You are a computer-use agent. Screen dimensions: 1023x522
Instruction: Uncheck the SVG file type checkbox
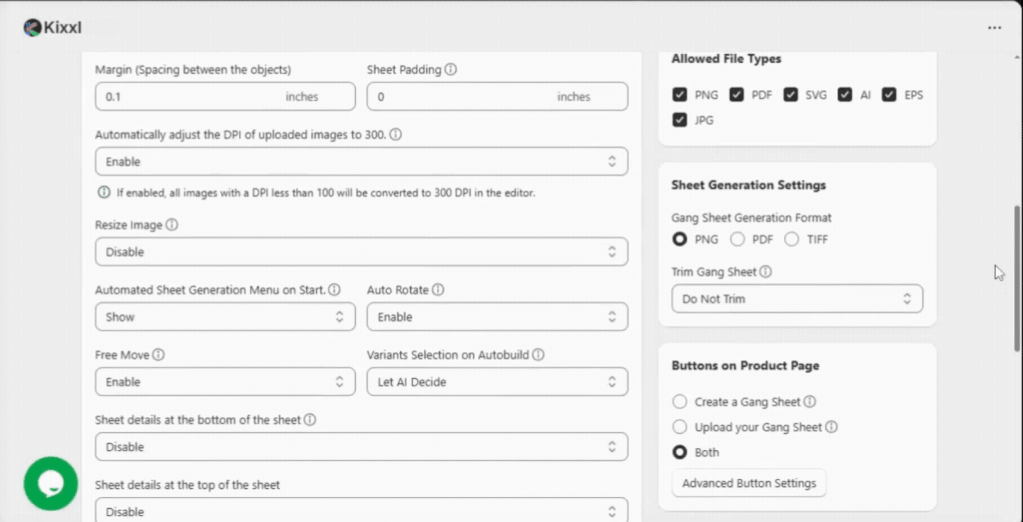coord(790,95)
